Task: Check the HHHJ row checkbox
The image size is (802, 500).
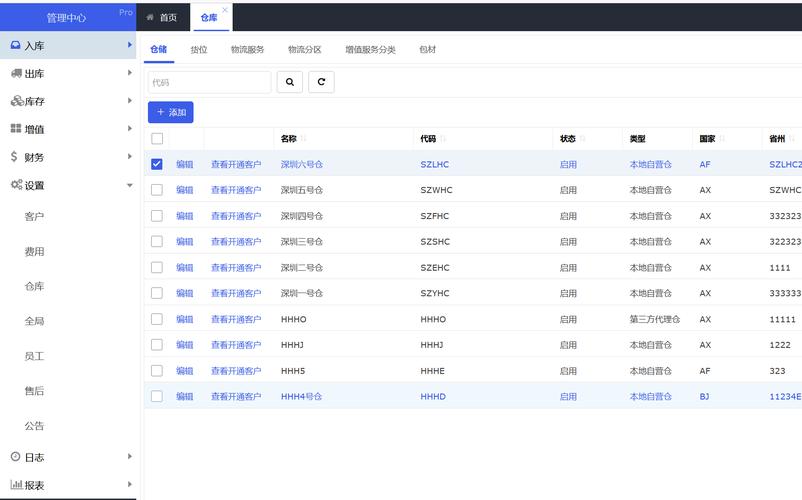Action: (157, 345)
